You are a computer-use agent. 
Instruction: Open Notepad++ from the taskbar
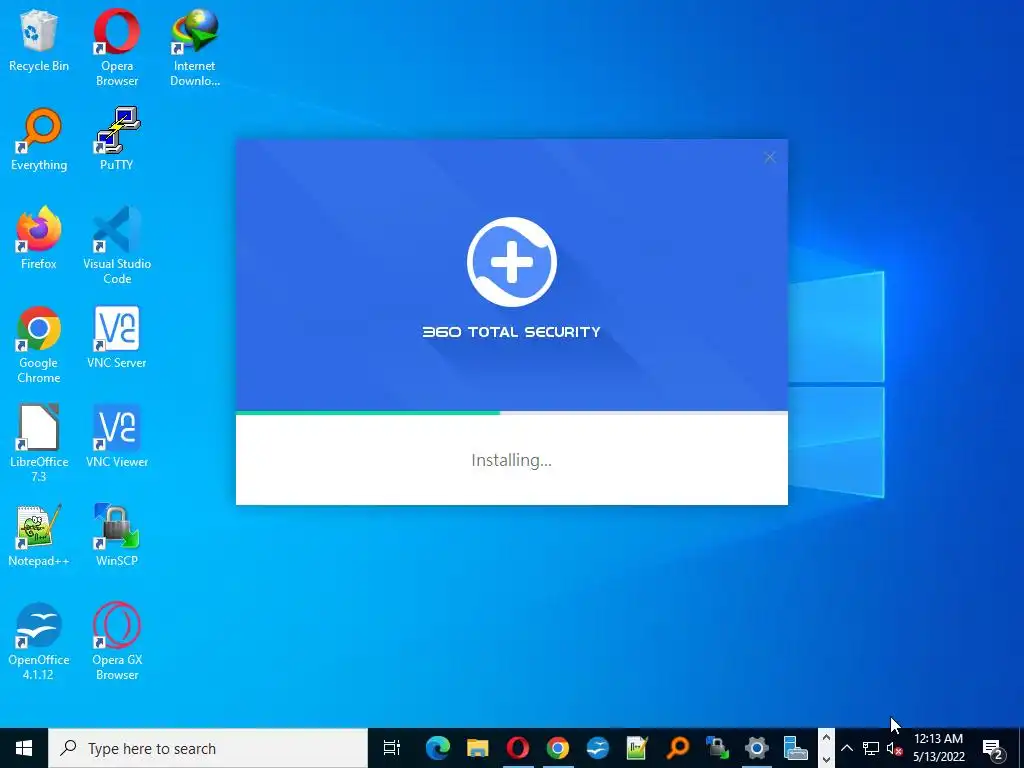pyautogui.click(x=637, y=748)
